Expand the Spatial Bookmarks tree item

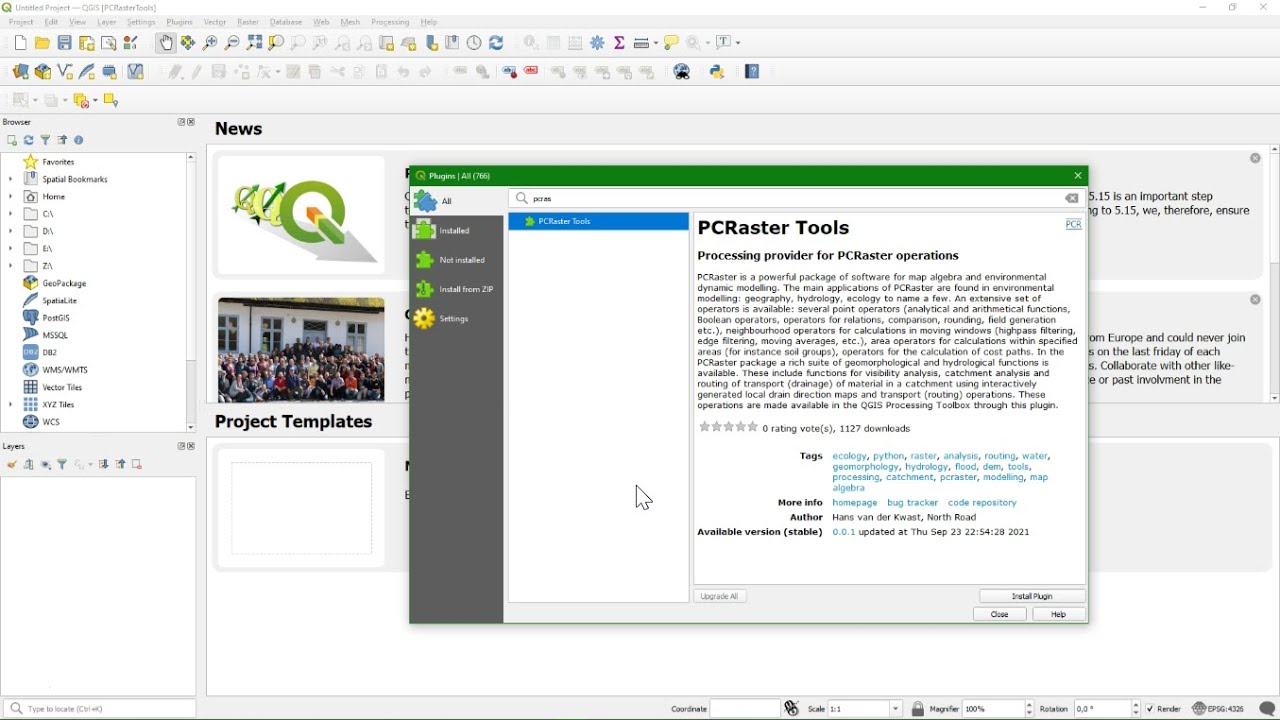(11, 179)
